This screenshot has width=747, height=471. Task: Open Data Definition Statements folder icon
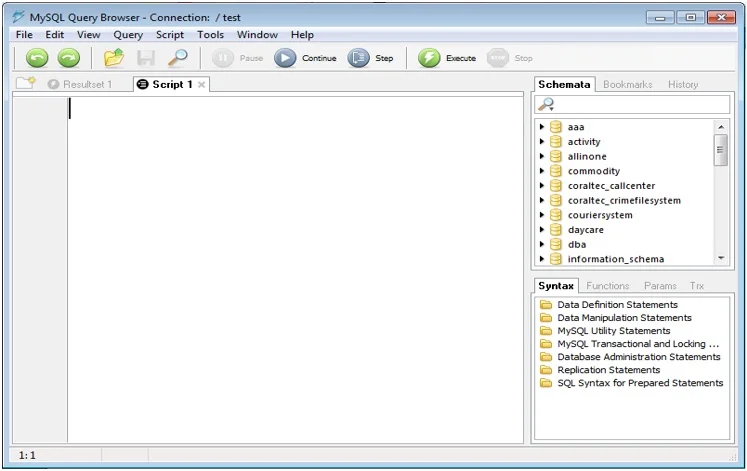click(x=545, y=304)
